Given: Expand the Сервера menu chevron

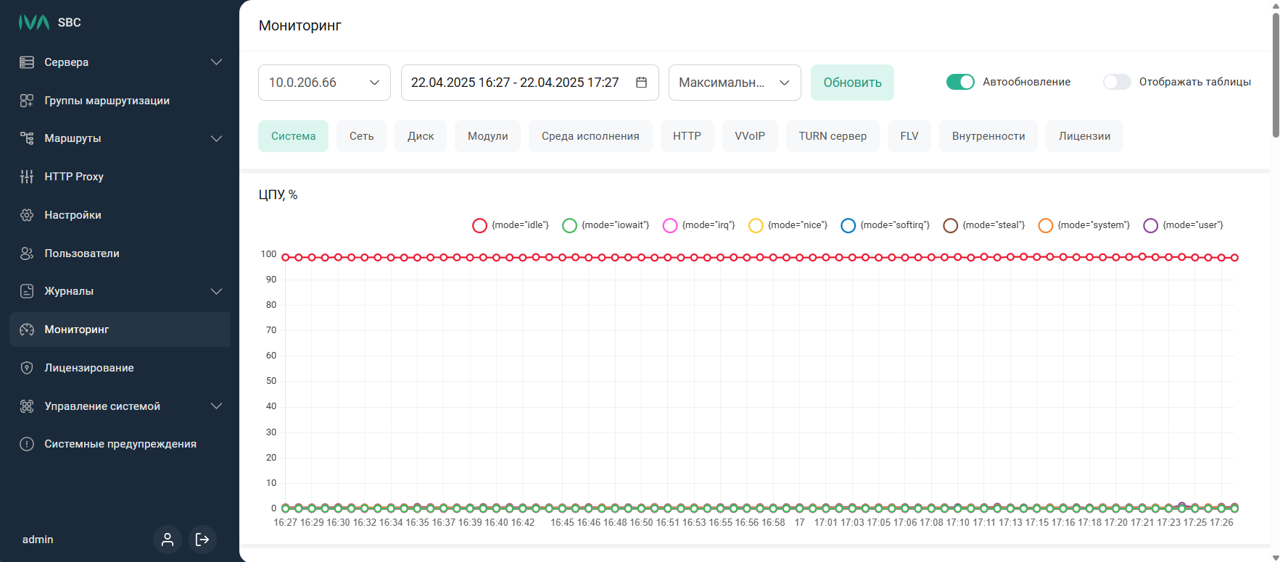Looking at the screenshot, I should click(x=216, y=62).
